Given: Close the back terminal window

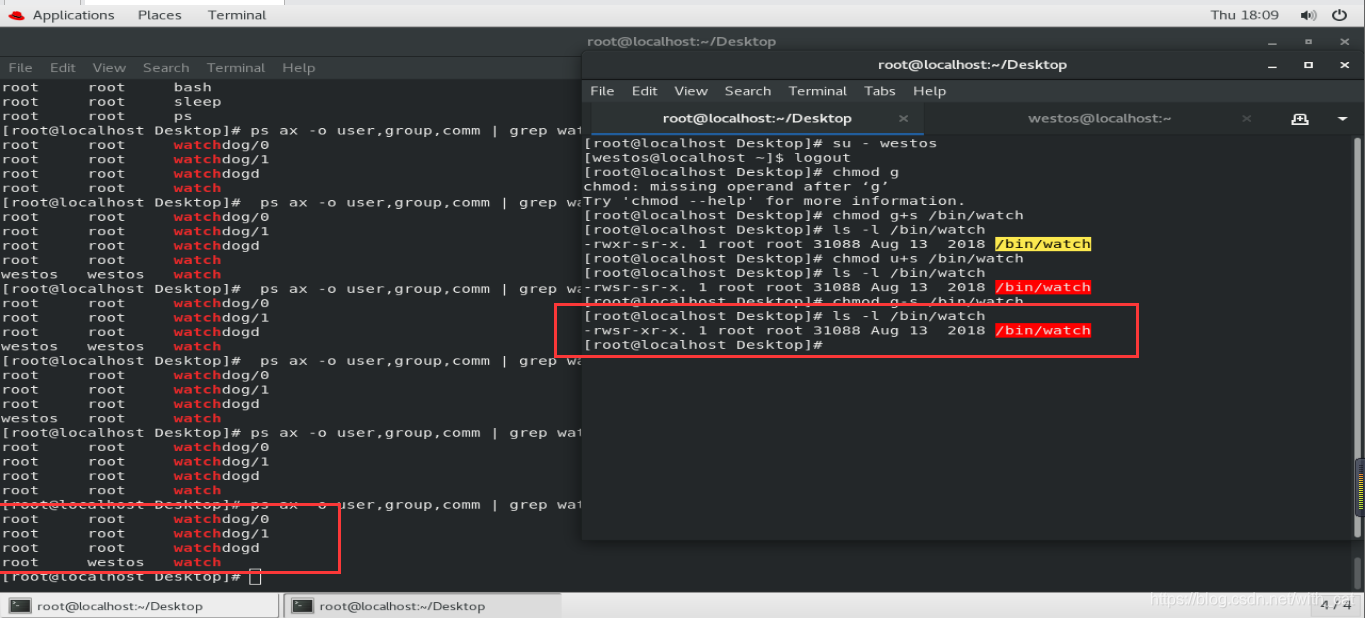Looking at the screenshot, I should click(x=1342, y=42).
